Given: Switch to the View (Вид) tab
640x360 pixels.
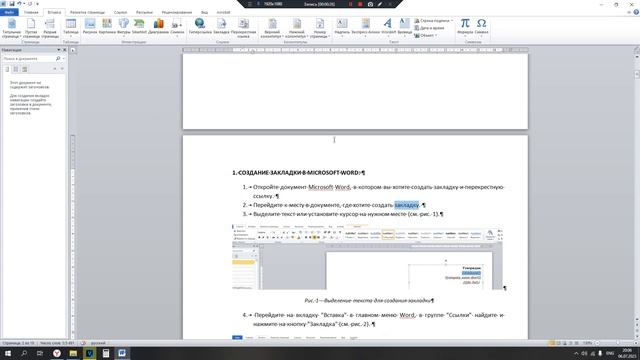Looking at the screenshot, I should 204,12.
